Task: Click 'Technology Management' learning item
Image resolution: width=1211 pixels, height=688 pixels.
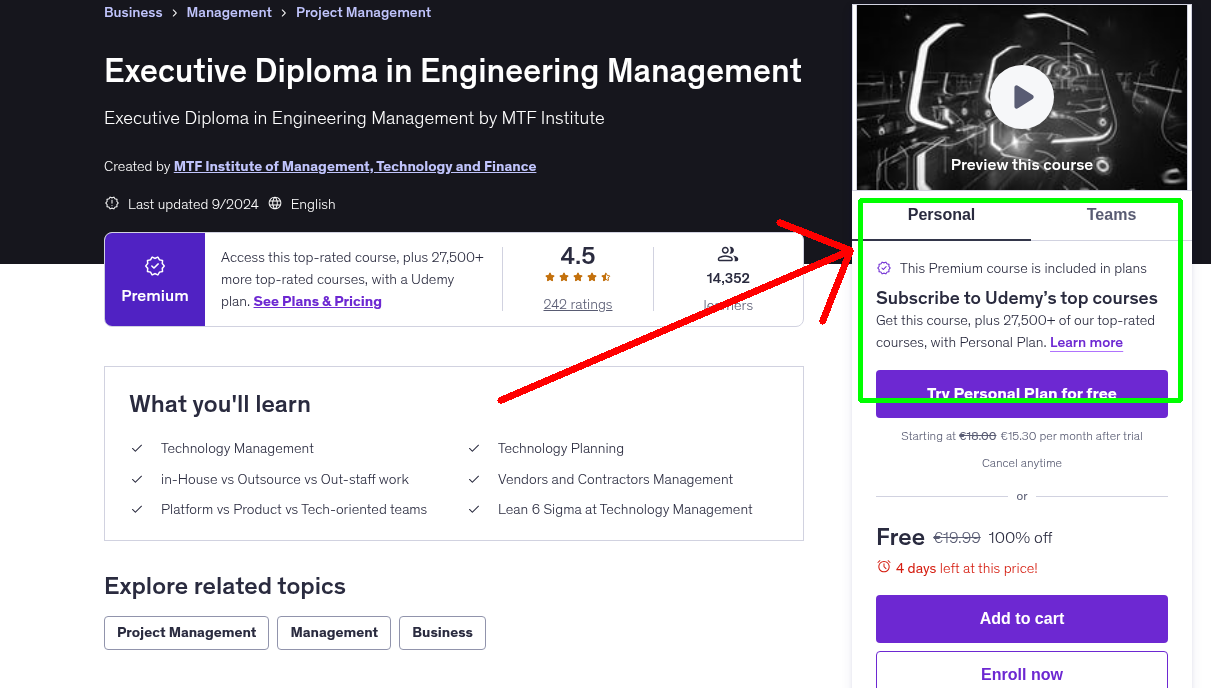Action: click(x=237, y=449)
